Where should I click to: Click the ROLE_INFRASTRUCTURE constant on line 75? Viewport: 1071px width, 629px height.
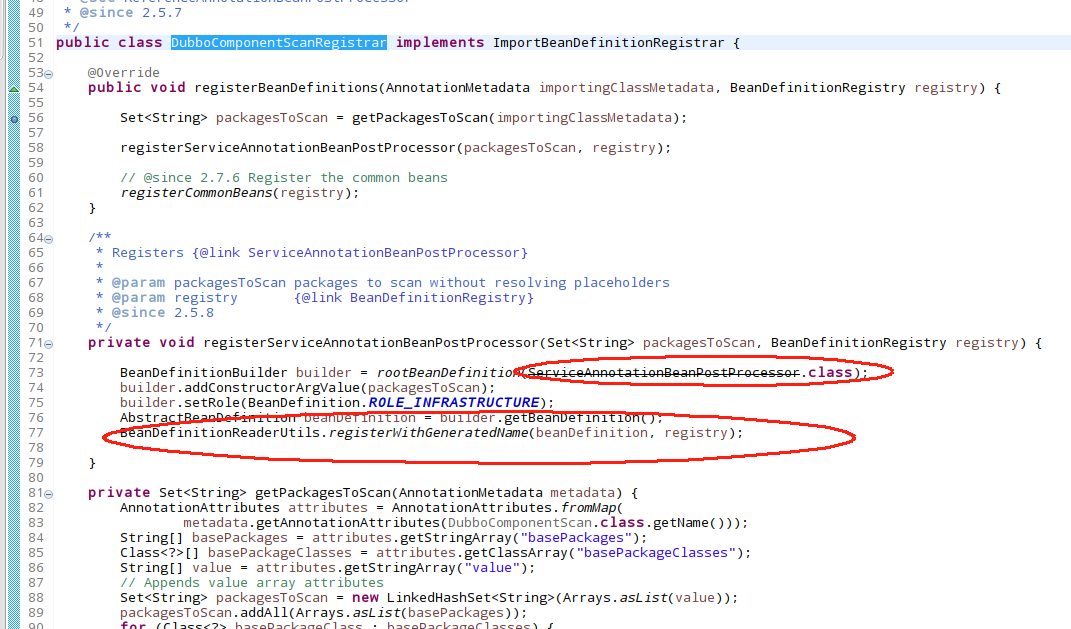454,403
